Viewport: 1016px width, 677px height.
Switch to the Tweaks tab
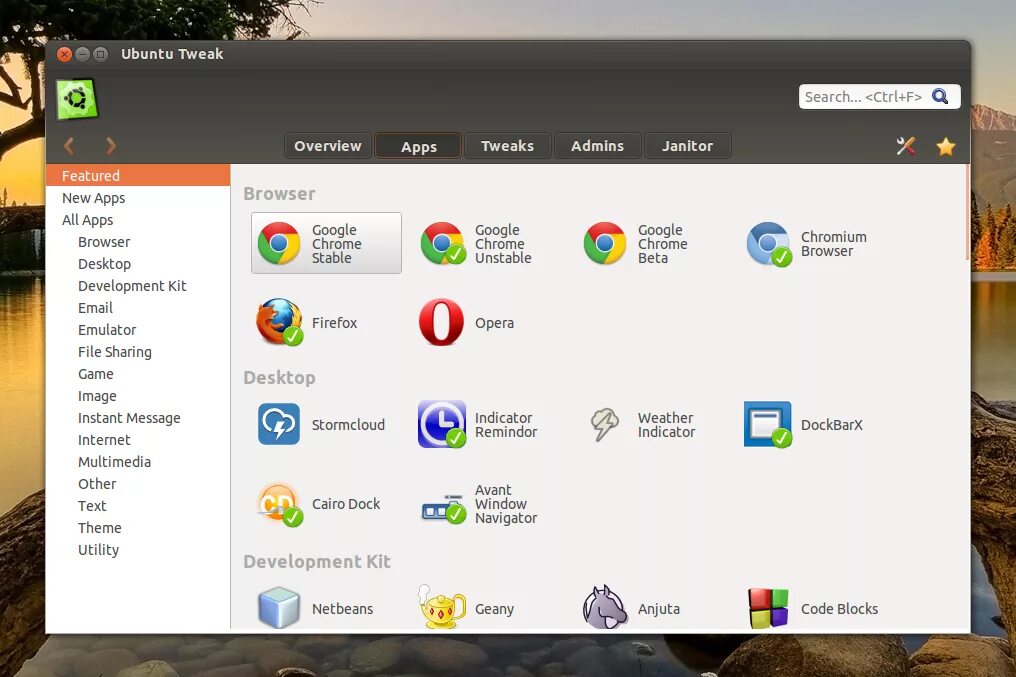pyautogui.click(x=507, y=146)
